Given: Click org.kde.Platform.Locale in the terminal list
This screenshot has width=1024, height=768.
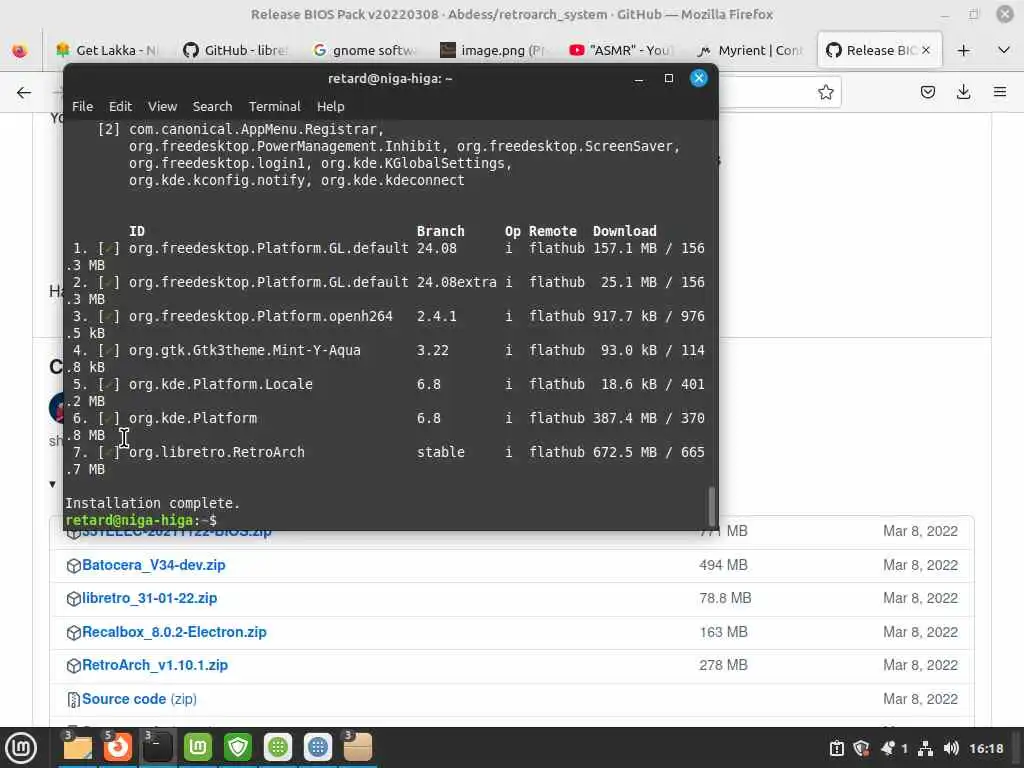Looking at the screenshot, I should [221, 384].
